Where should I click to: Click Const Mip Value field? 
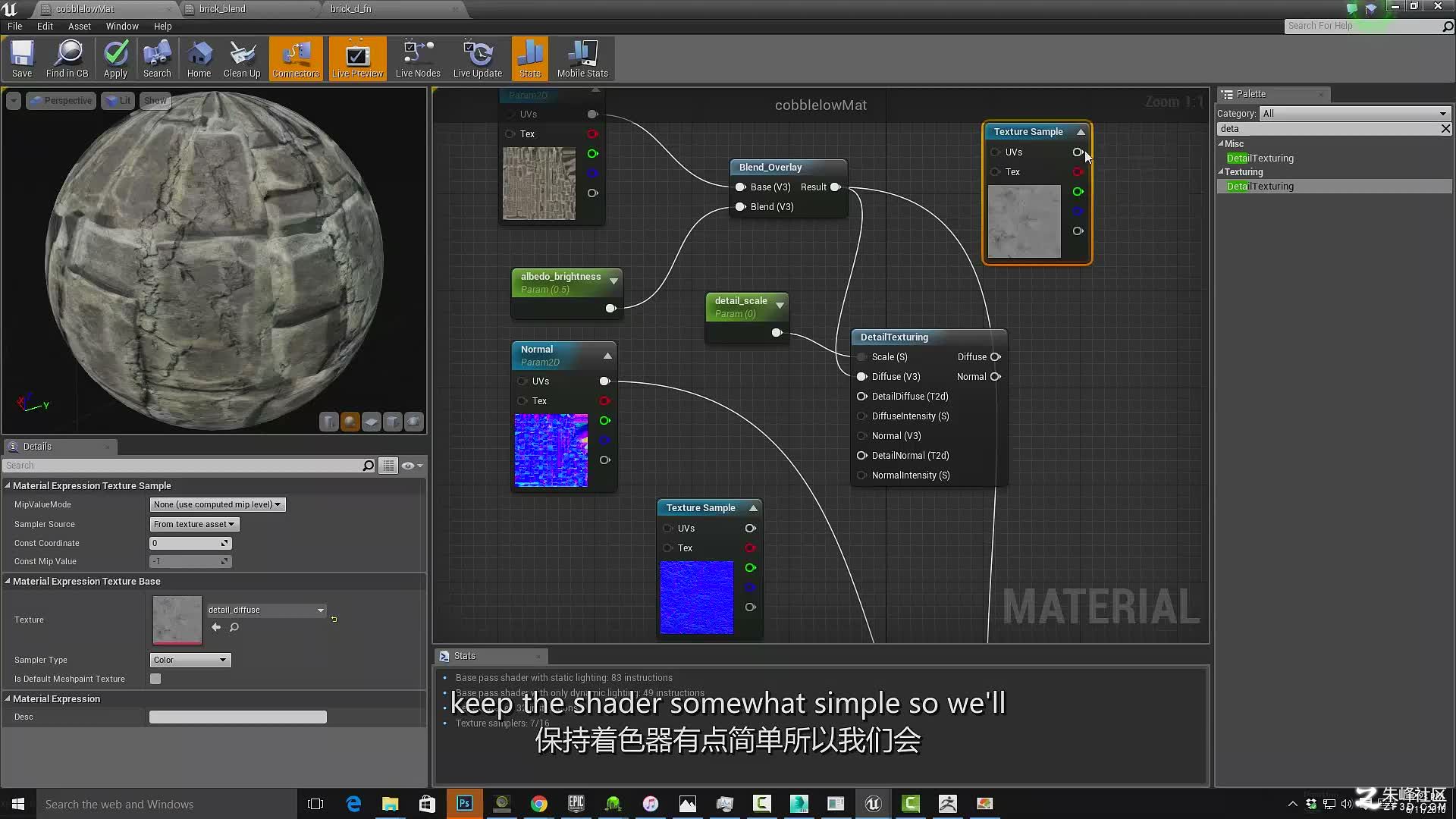click(x=190, y=561)
